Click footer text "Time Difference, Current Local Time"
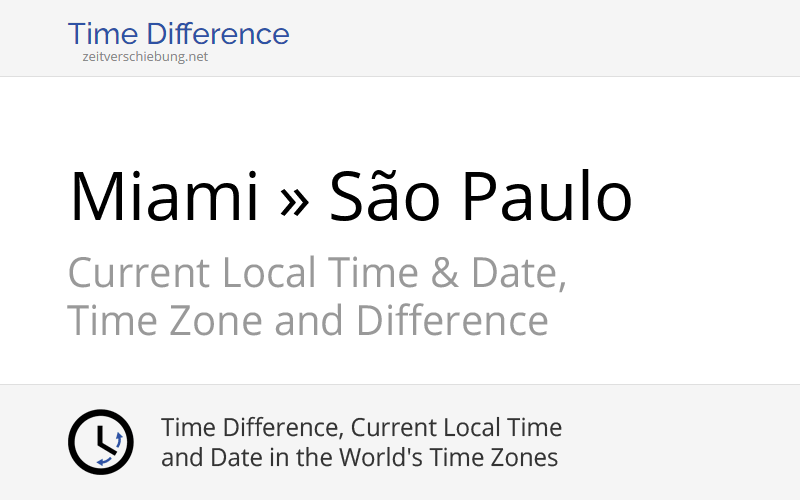 361,428
